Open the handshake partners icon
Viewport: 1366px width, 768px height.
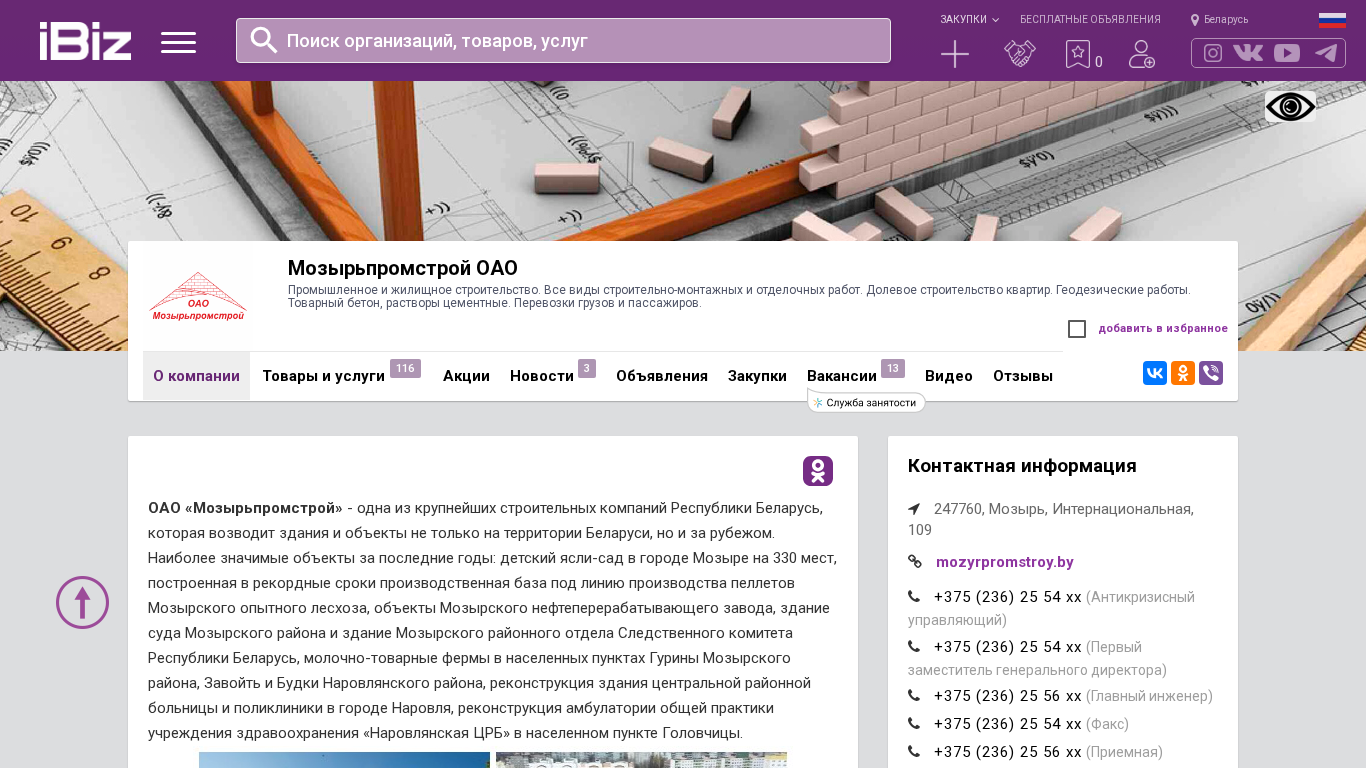pos(1020,54)
